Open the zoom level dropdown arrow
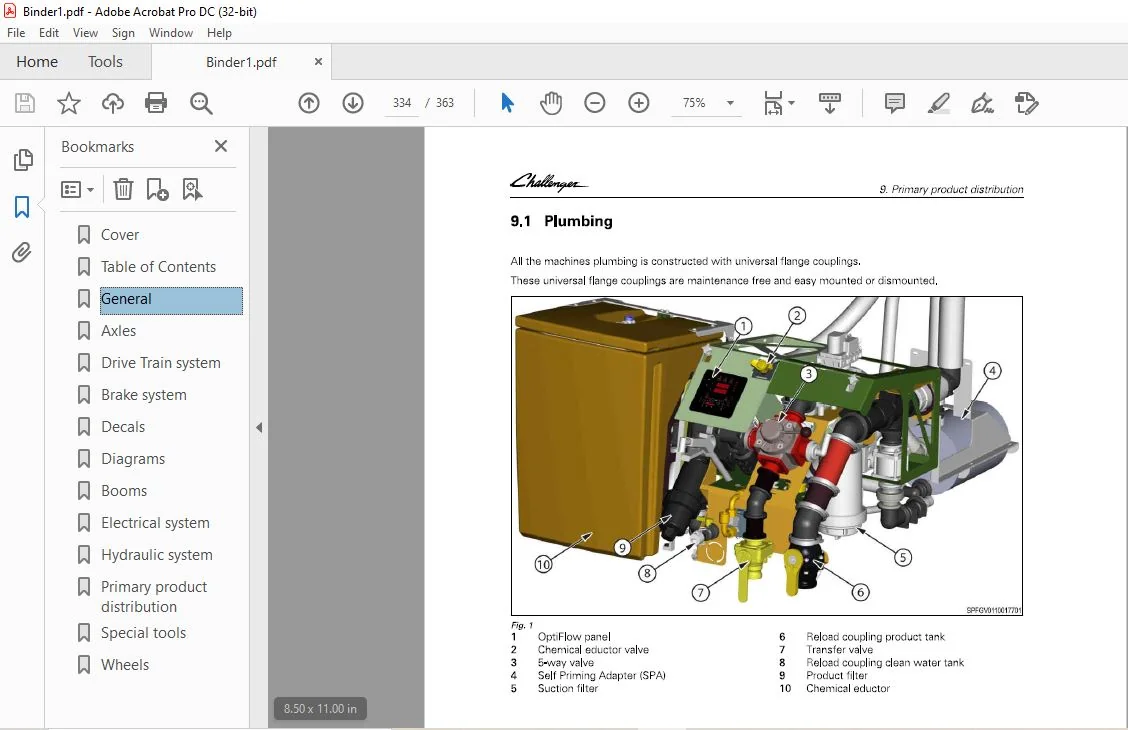Viewport: 1128px width, 730px height. [730, 103]
